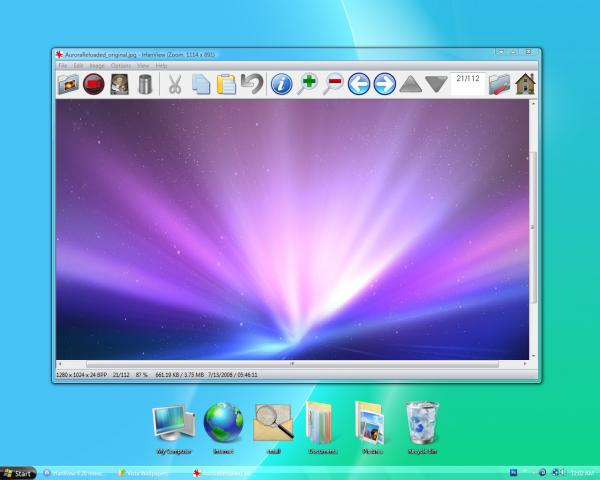
Task: Go to the previous image in folder
Action: pyautogui.click(x=359, y=84)
